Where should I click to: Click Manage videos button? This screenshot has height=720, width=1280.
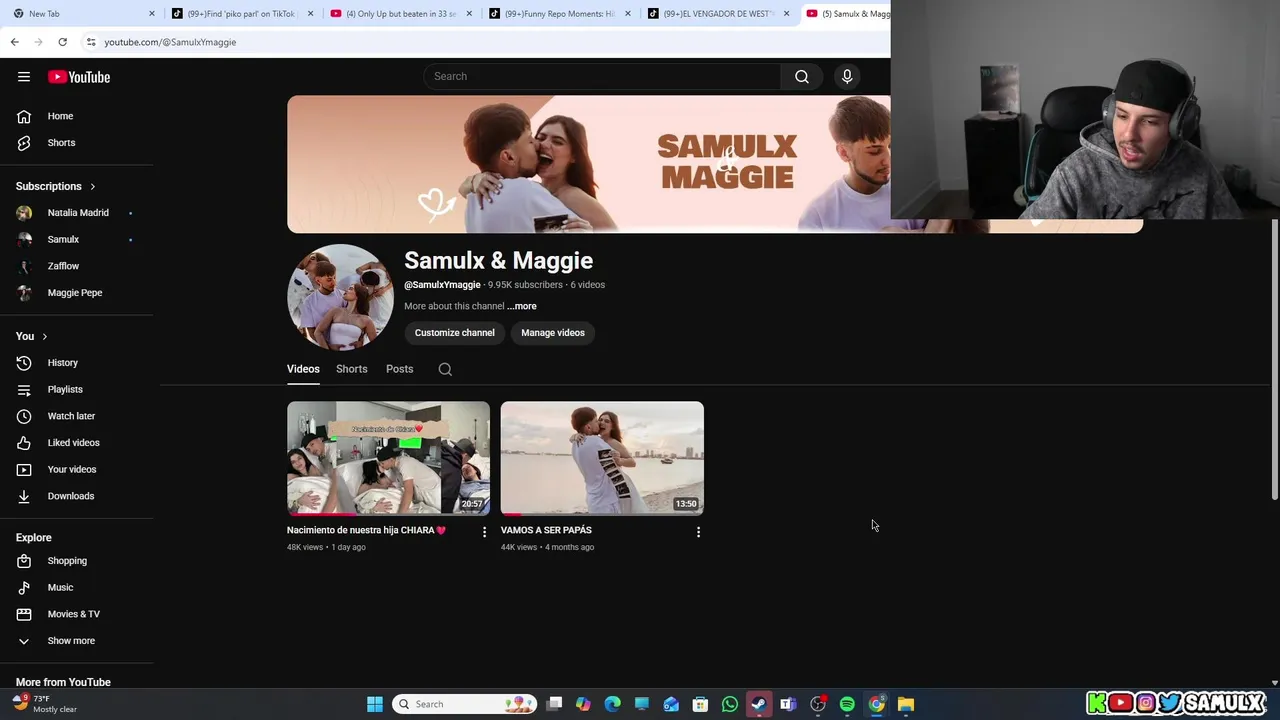(x=553, y=333)
